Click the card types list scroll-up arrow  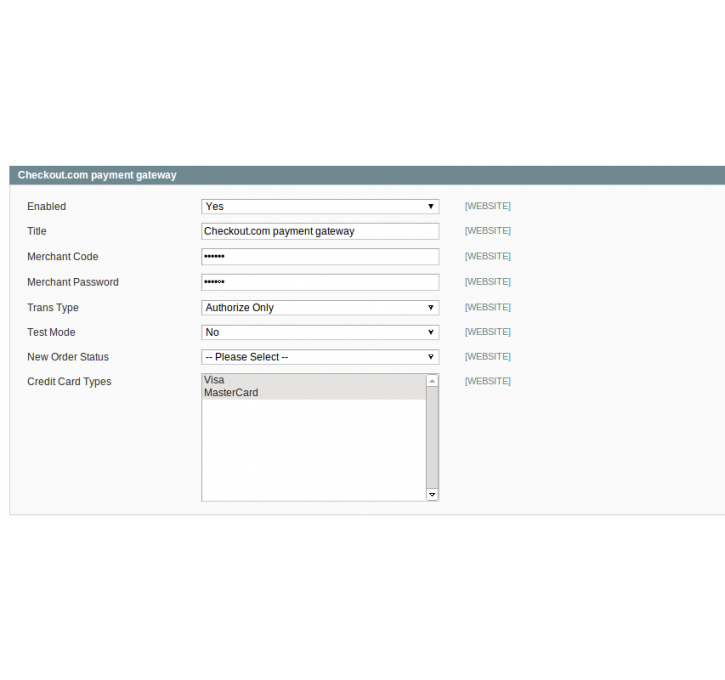tap(432, 381)
